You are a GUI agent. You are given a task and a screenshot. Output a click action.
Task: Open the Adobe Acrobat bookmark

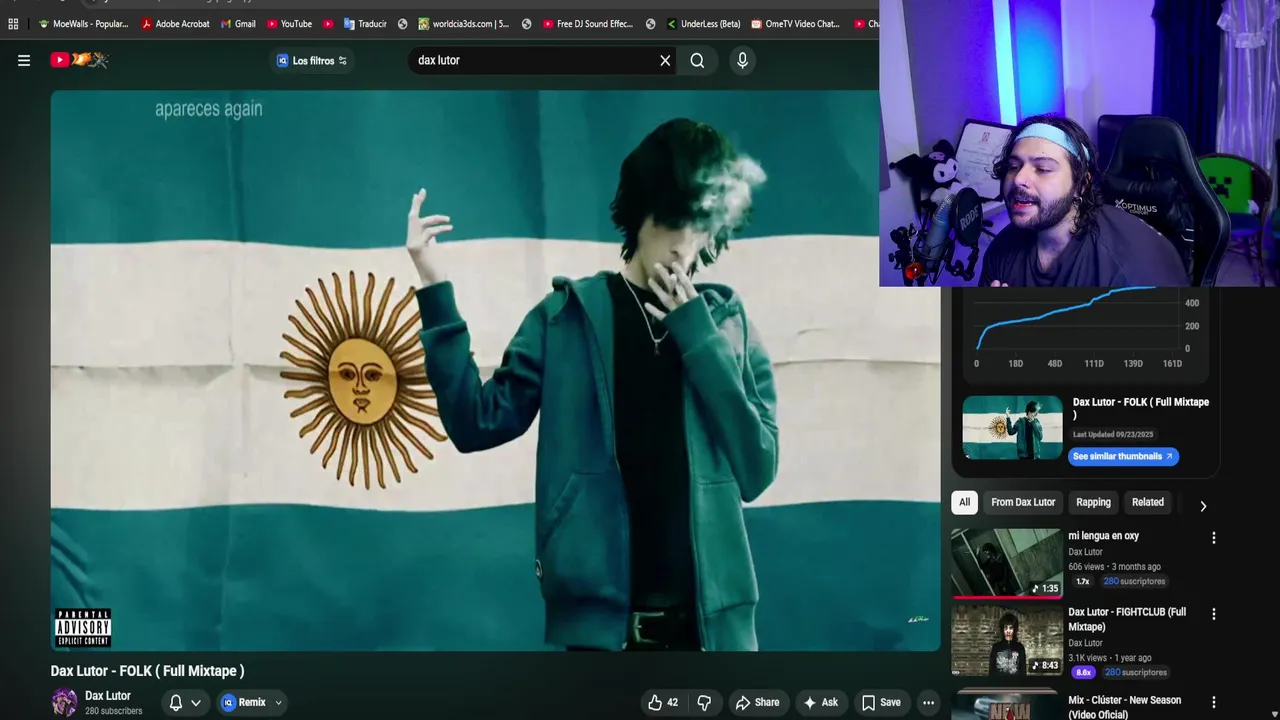tap(175, 24)
